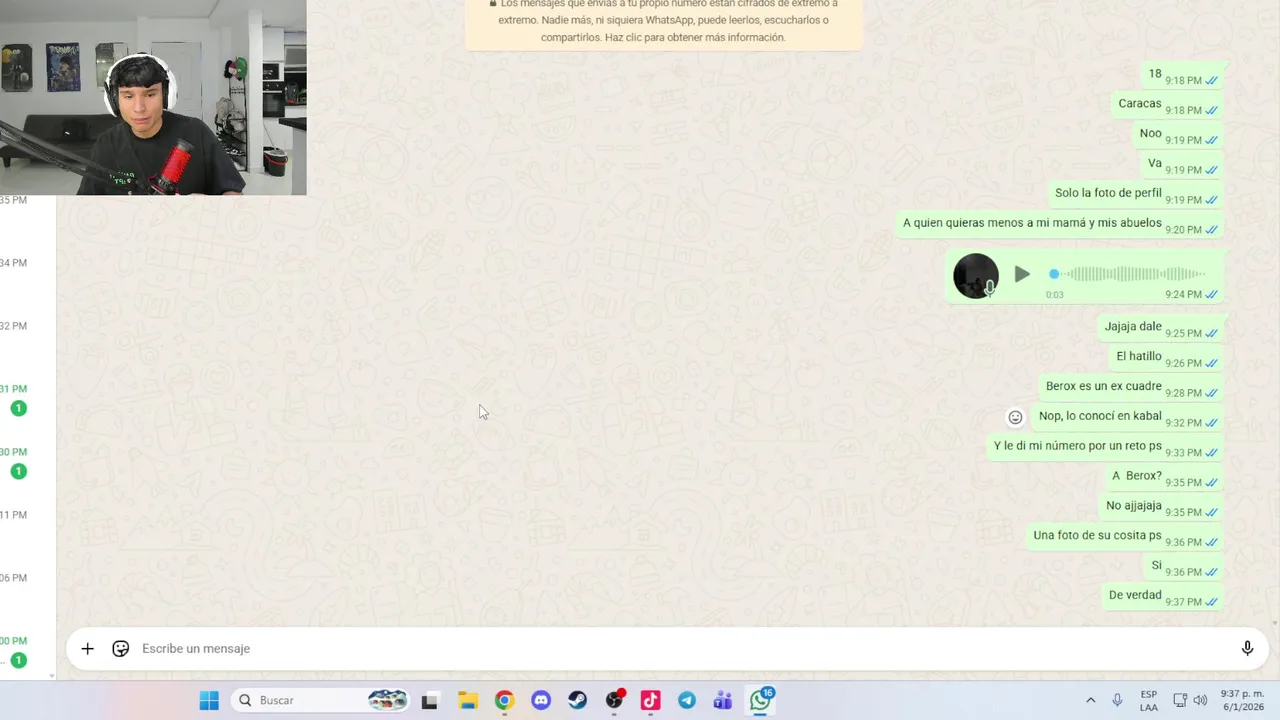
Task: Open Google Chrome from the taskbar
Action: pyautogui.click(x=504, y=701)
